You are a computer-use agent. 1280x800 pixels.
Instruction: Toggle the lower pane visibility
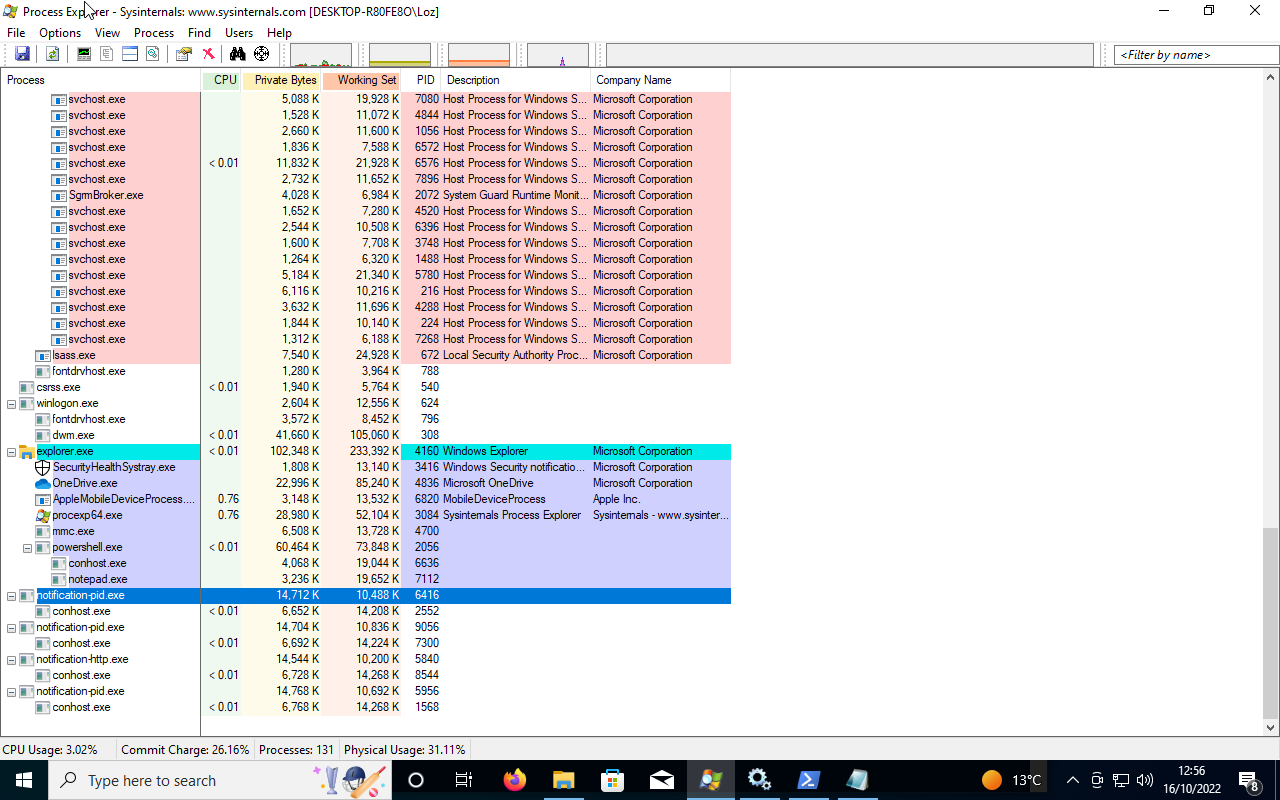pos(130,53)
